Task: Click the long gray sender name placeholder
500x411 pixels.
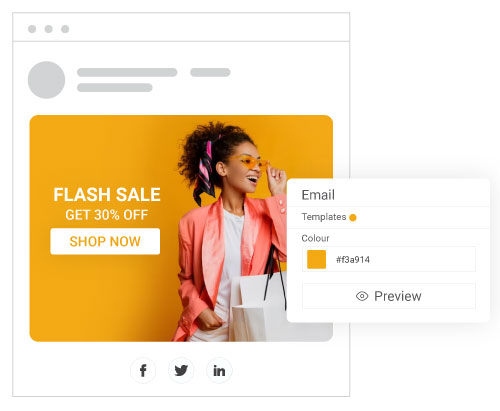Action: [127, 72]
